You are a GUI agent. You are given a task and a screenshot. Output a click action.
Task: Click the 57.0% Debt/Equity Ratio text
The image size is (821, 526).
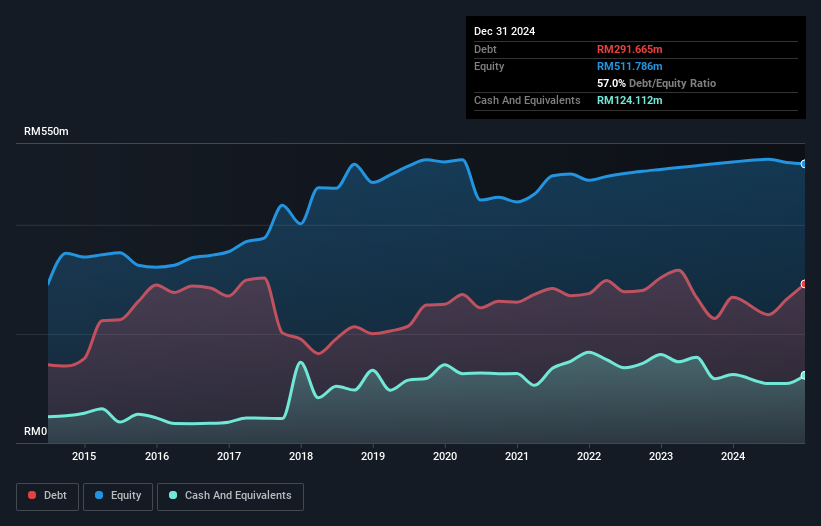coord(657,83)
